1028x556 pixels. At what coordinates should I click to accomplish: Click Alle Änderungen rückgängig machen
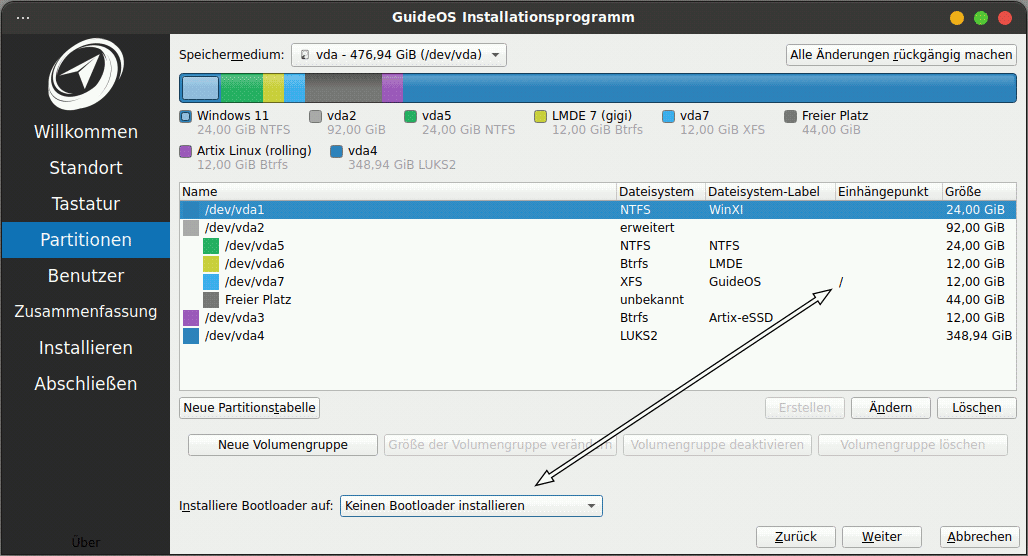coord(901,55)
